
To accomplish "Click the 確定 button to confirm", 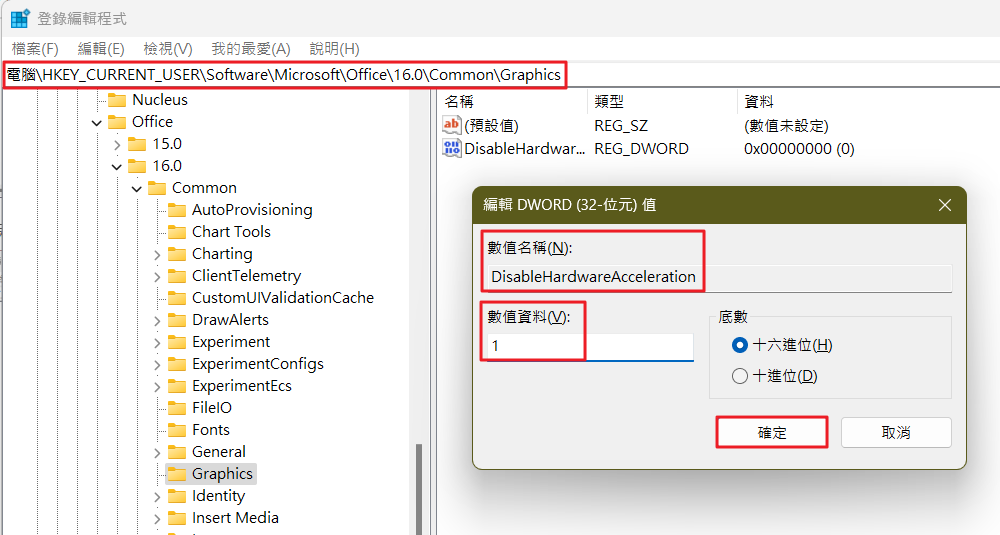I will (x=772, y=432).
